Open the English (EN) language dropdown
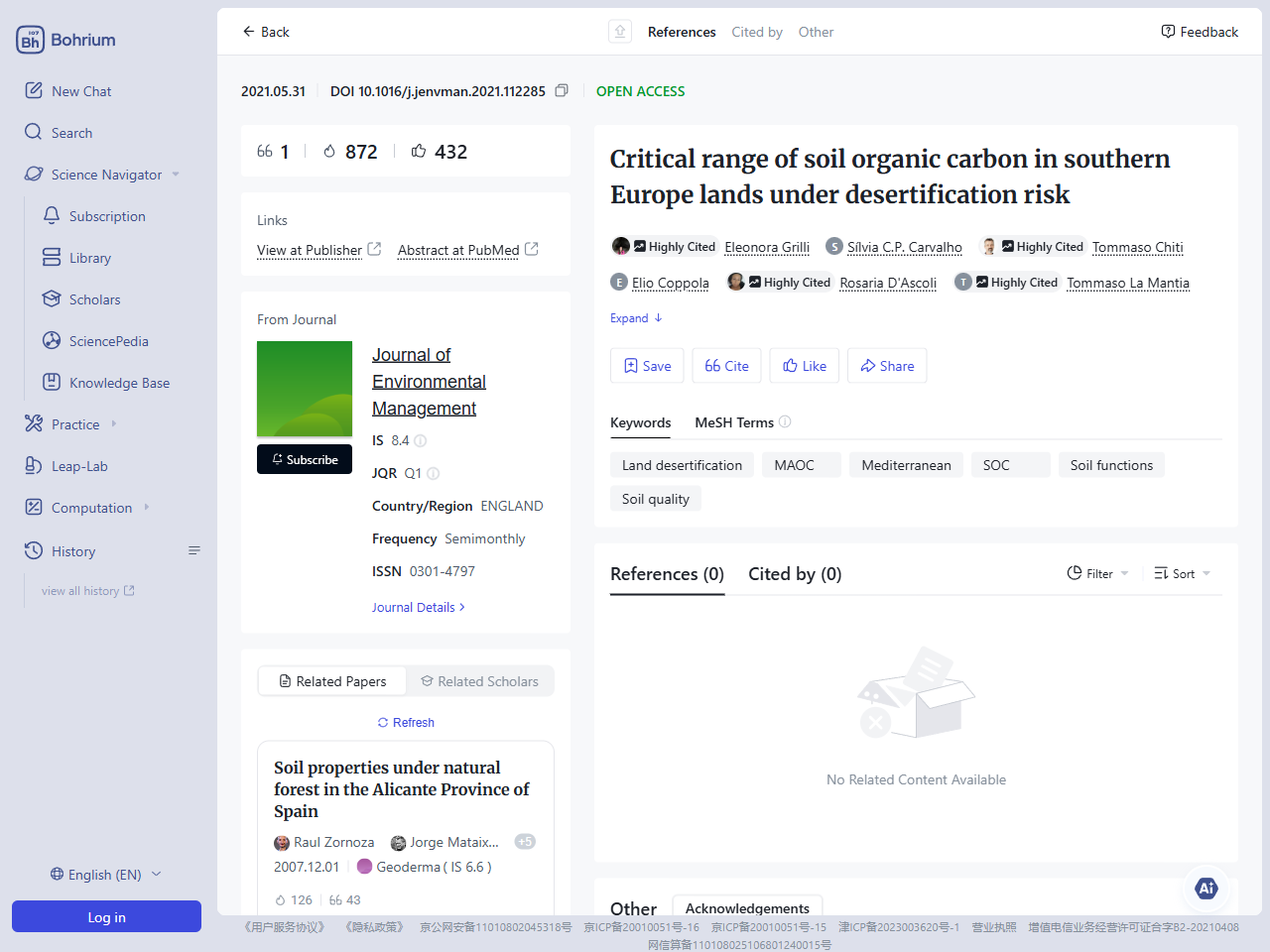Image resolution: width=1270 pixels, height=952 pixels. [x=106, y=875]
